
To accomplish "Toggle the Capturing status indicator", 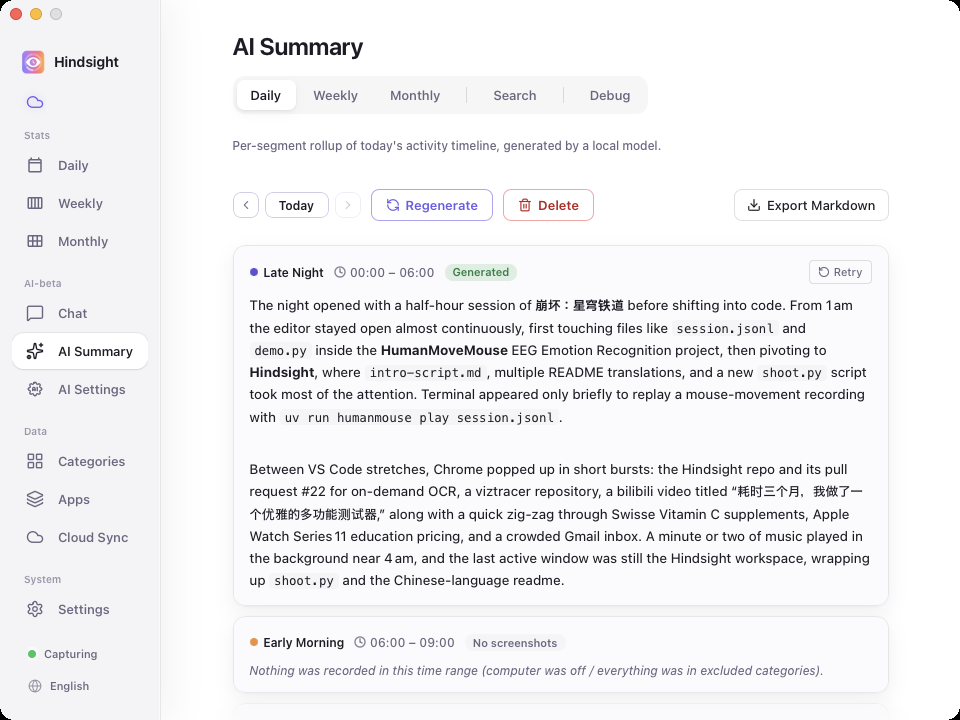I will [62, 654].
